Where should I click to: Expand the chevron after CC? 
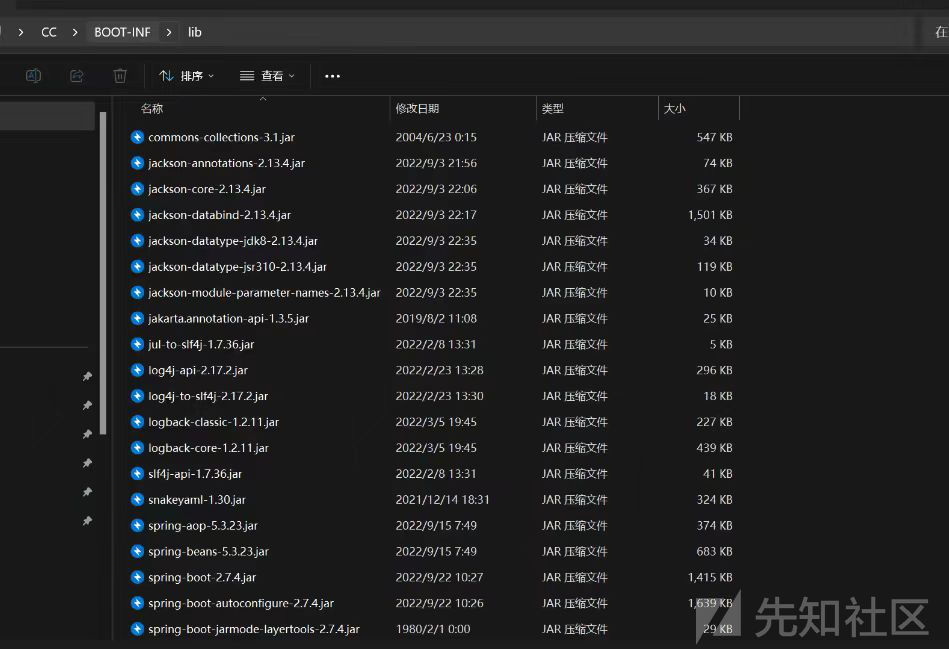click(75, 32)
